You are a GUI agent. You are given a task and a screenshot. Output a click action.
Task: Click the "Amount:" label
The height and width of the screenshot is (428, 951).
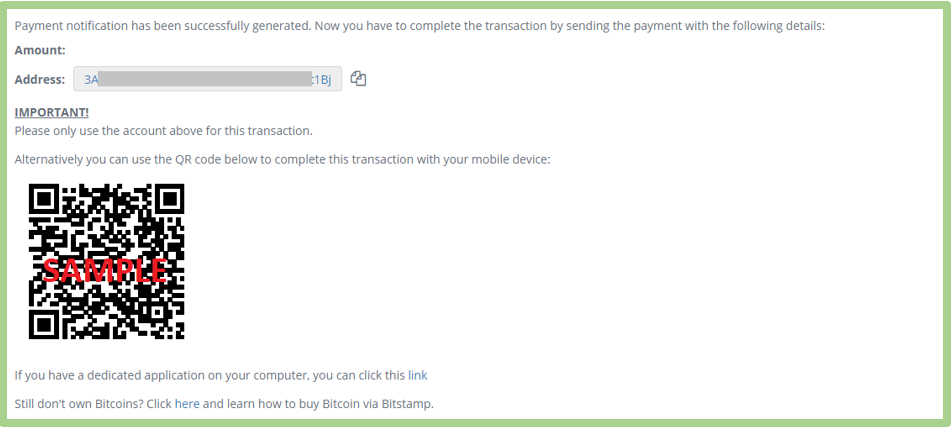[x=40, y=50]
